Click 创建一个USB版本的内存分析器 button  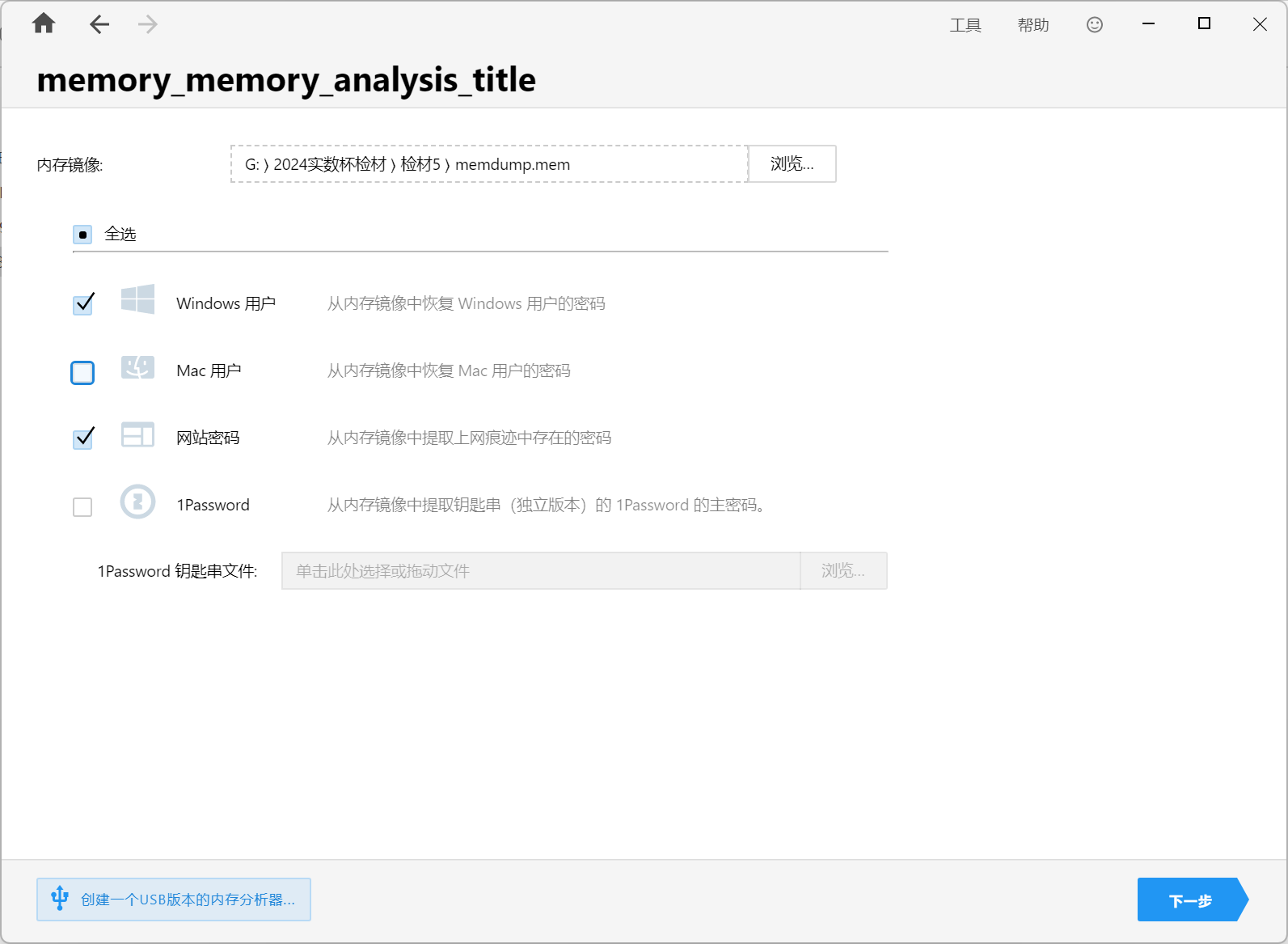(174, 900)
